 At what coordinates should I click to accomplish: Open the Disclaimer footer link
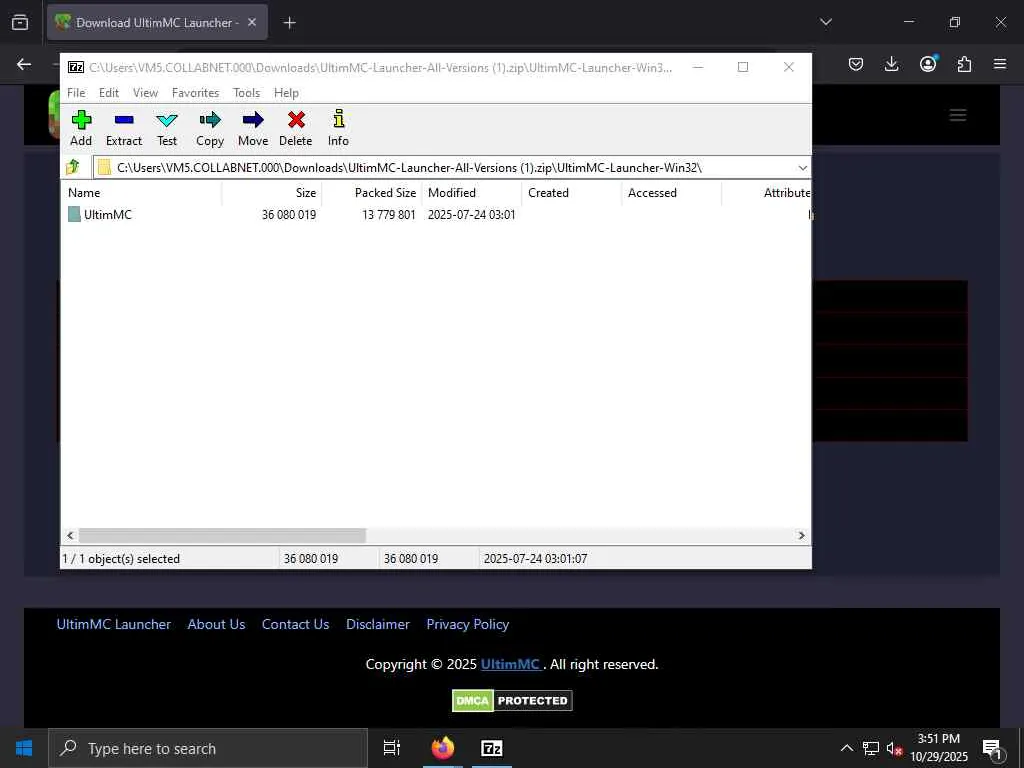[377, 624]
